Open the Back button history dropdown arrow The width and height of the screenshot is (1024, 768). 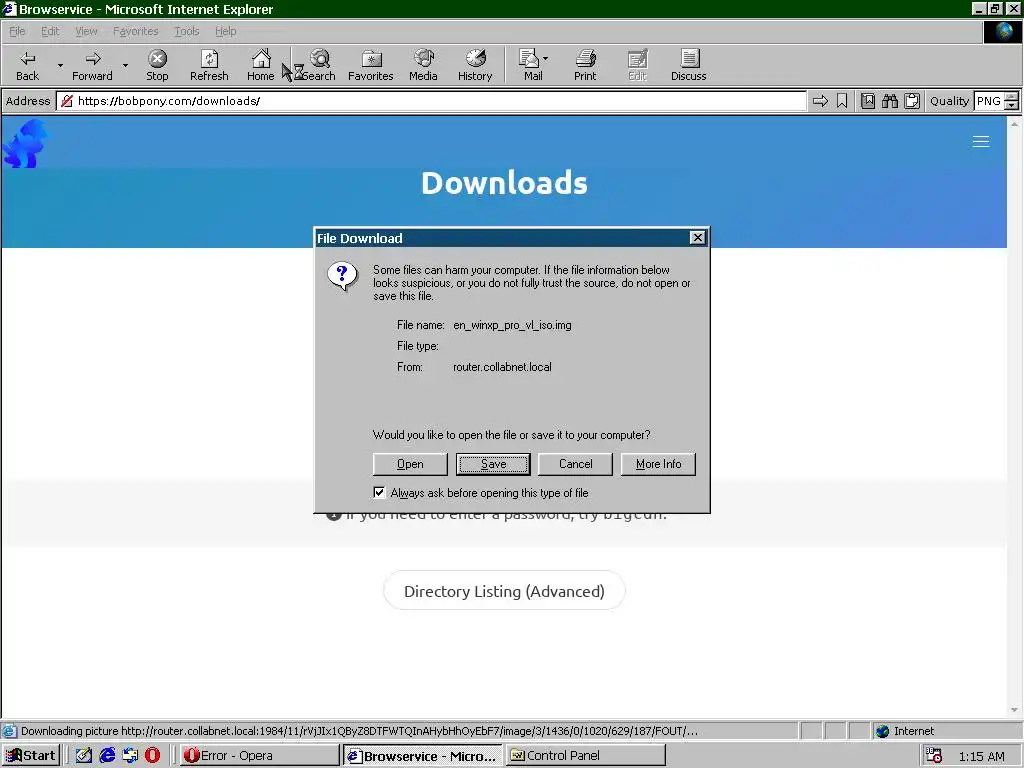tap(60, 65)
